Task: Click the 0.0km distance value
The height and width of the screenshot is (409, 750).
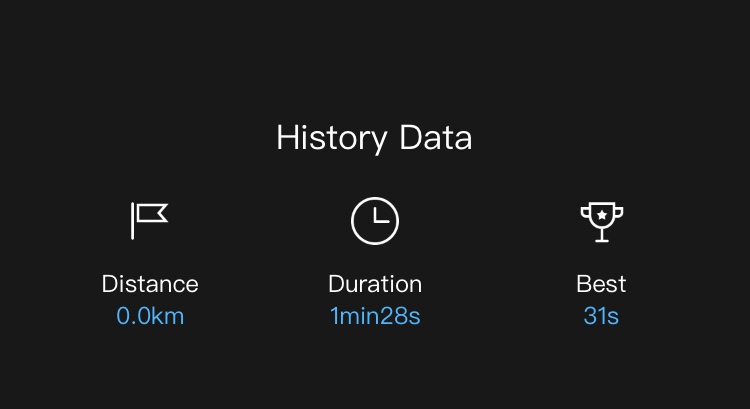Action: click(150, 316)
